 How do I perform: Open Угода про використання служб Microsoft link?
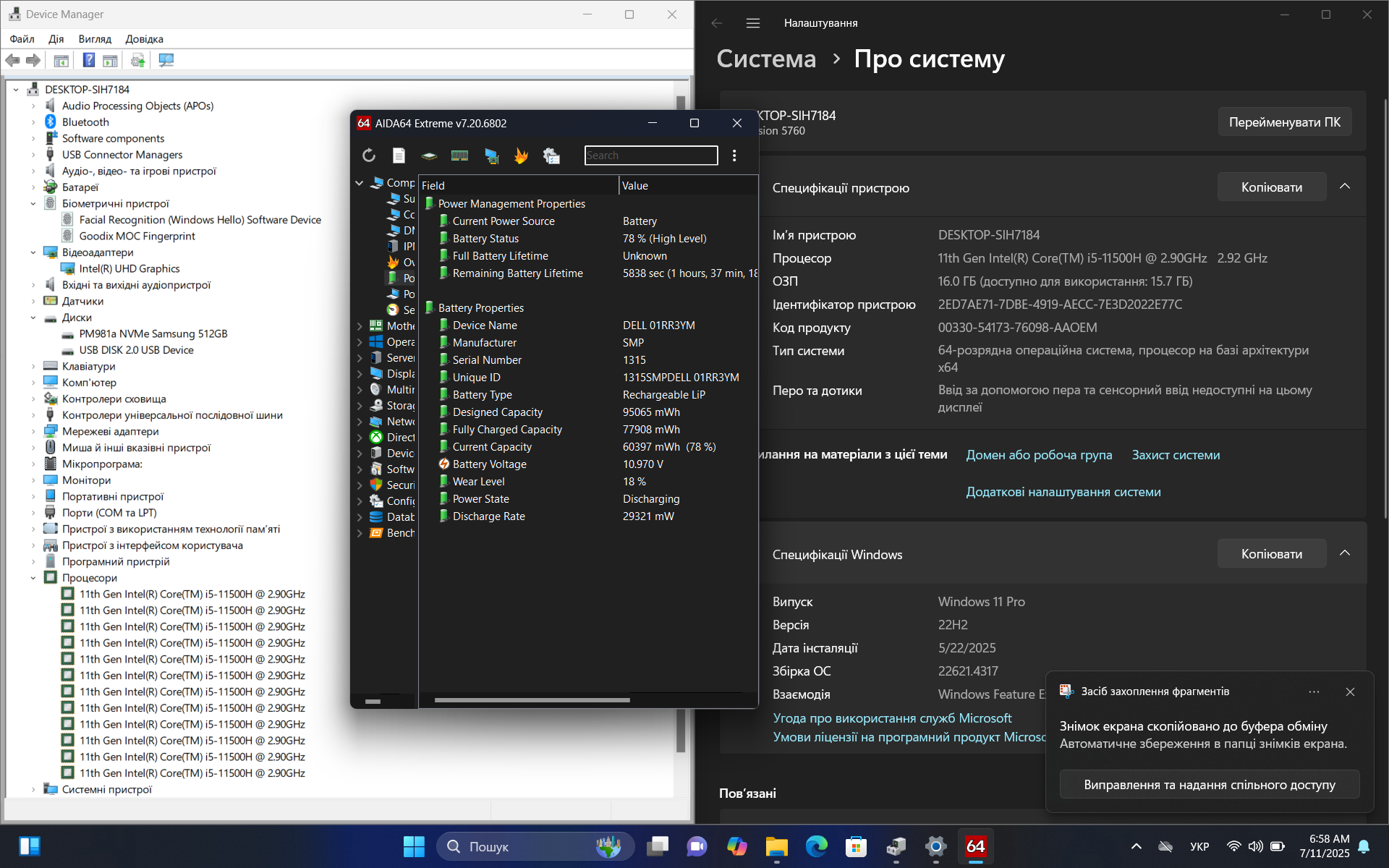(x=892, y=718)
